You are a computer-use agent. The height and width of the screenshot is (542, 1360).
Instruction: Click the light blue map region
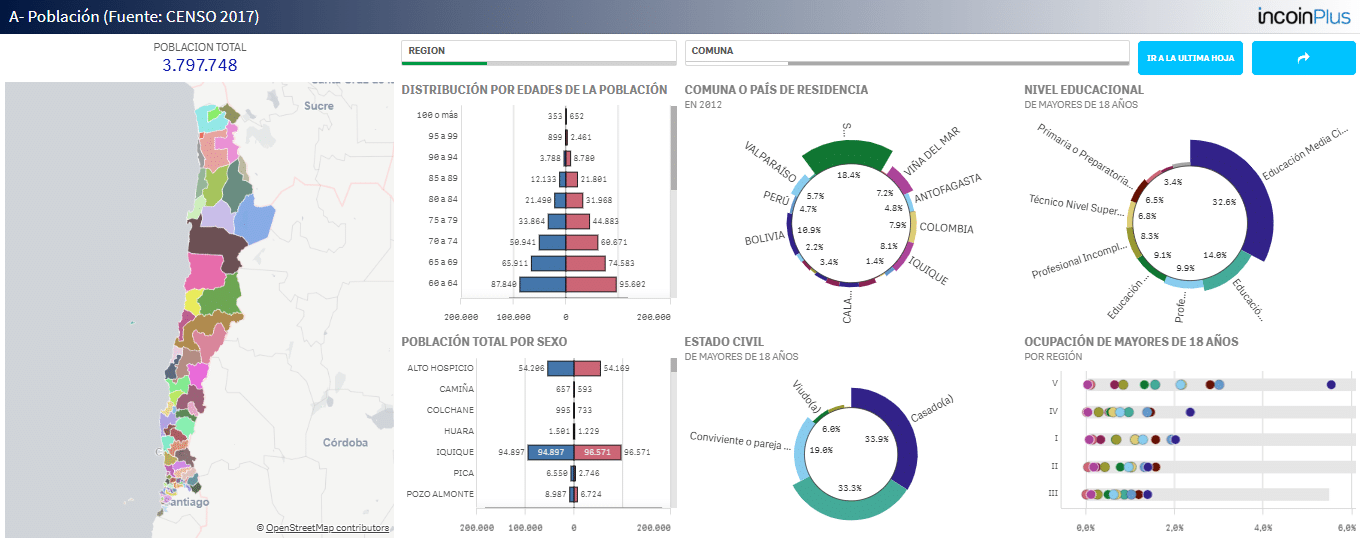(x=258, y=224)
